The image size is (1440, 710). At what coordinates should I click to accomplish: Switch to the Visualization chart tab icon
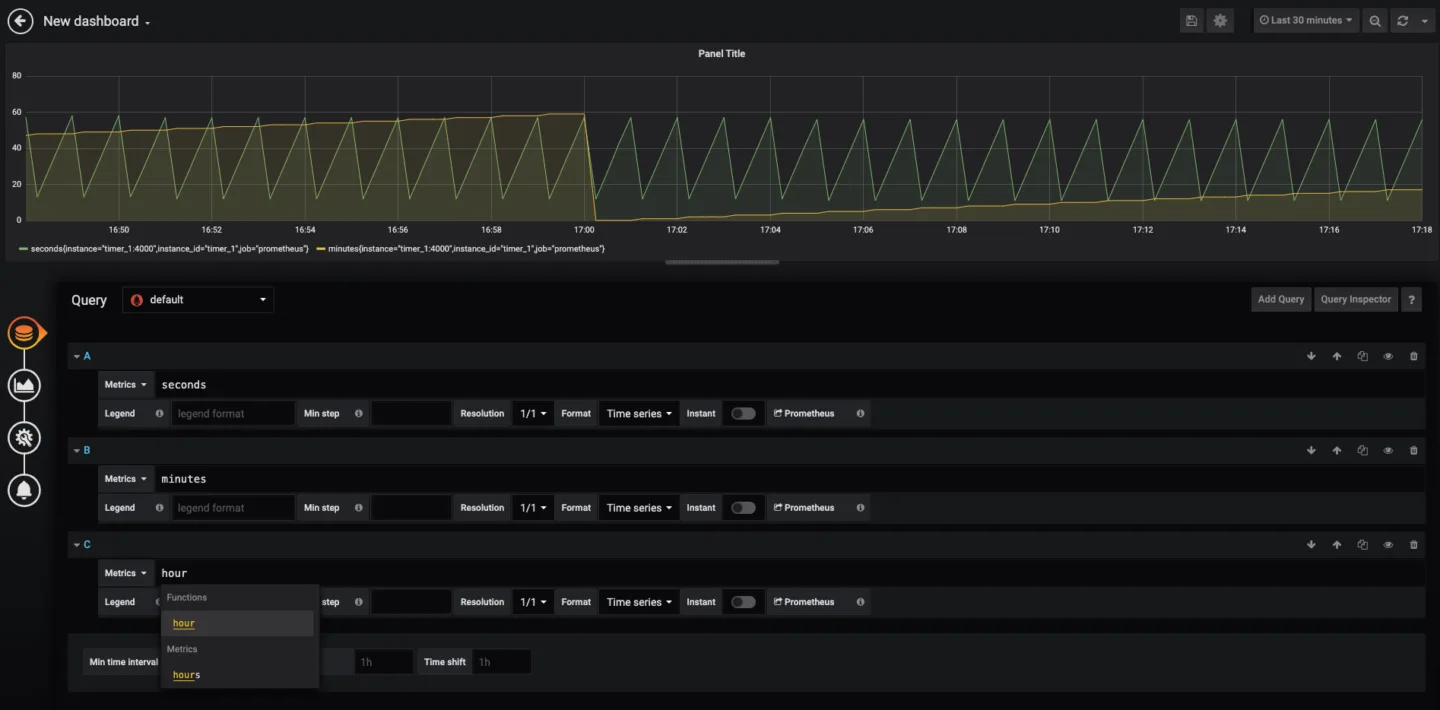[x=24, y=385]
